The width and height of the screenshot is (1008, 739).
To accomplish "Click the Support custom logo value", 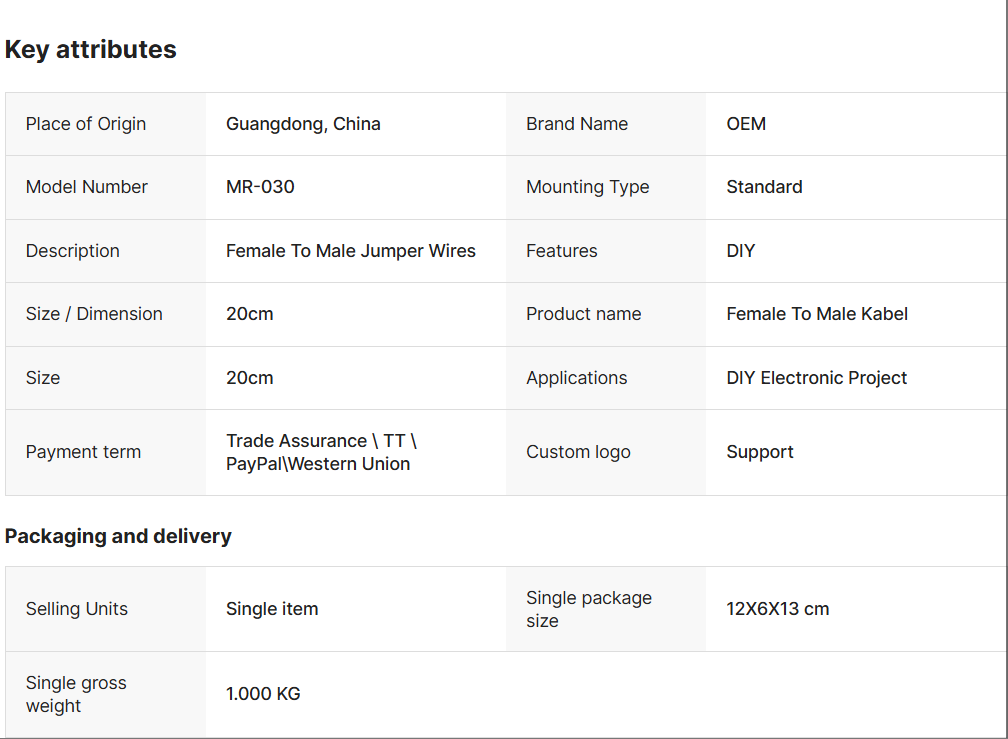I will coord(760,452).
